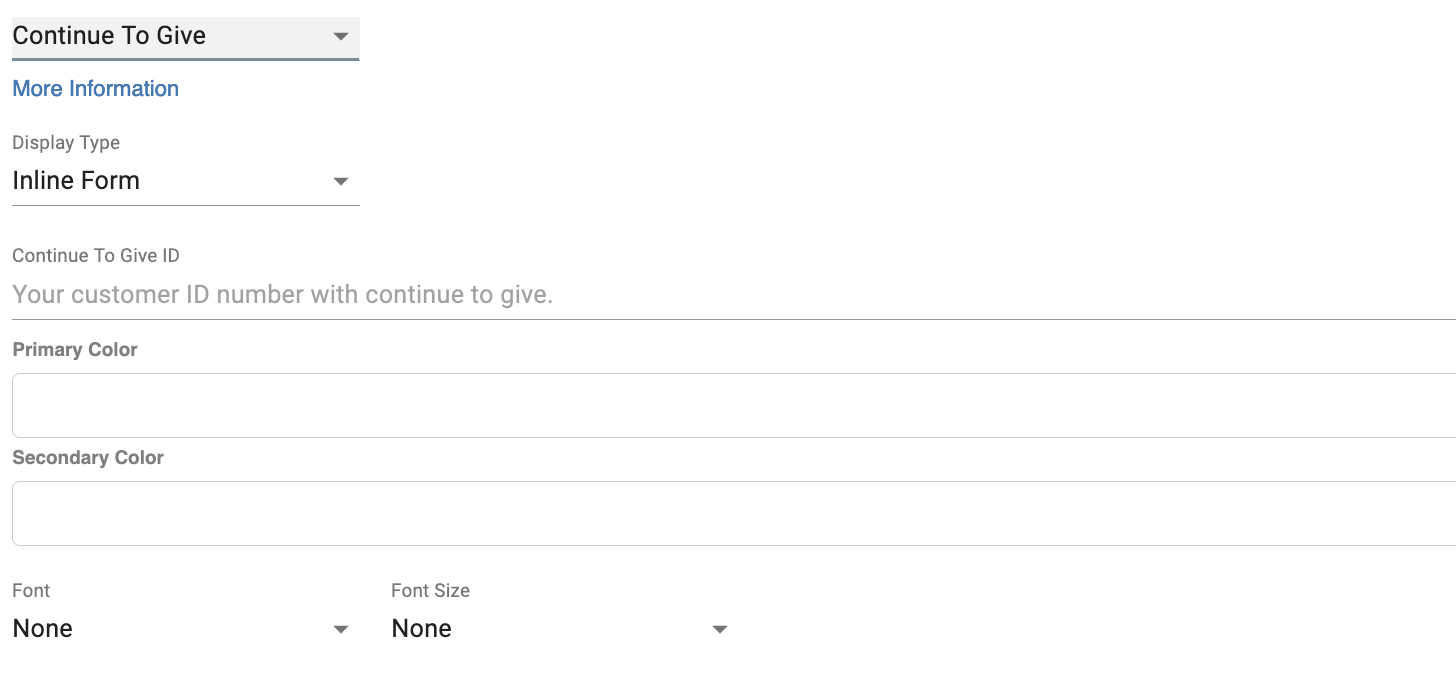Click the Continue To Give ID label
Screen dimensions: 1456x678
pyautogui.click(x=96, y=256)
